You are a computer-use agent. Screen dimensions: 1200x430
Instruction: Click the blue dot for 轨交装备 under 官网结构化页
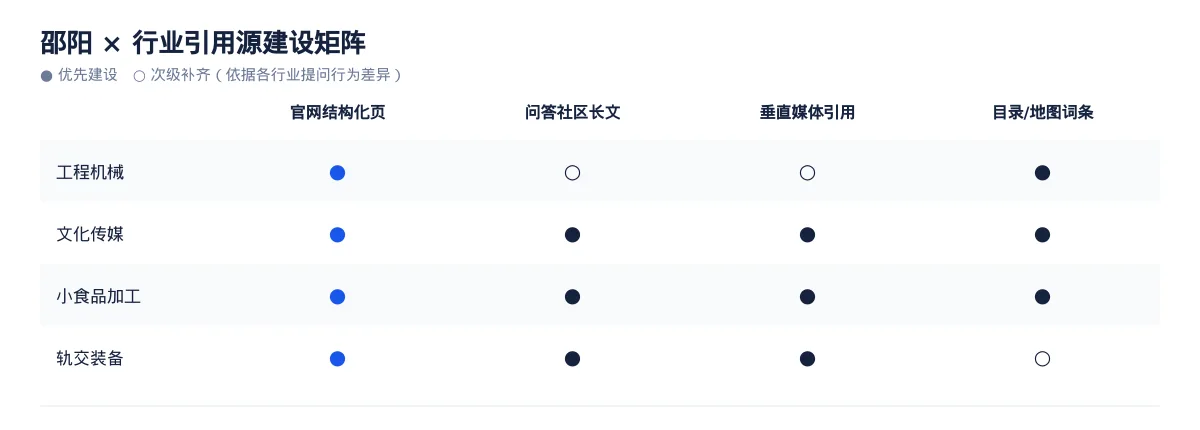pos(337,359)
